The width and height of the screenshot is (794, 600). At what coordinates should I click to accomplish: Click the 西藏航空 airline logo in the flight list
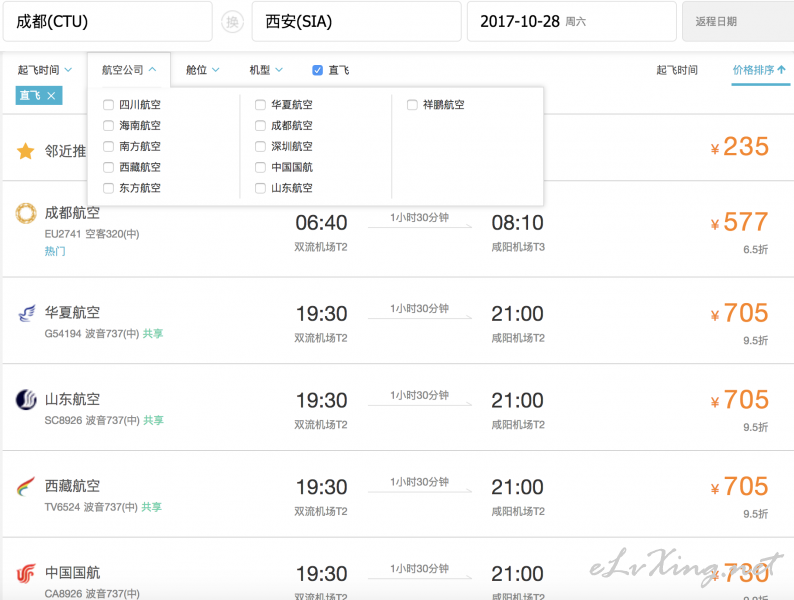26,486
